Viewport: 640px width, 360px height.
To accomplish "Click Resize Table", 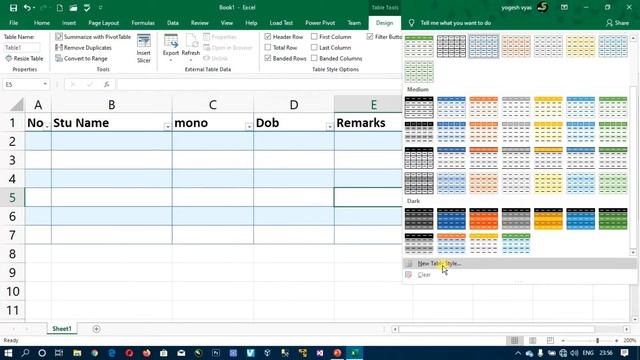I will point(24,58).
